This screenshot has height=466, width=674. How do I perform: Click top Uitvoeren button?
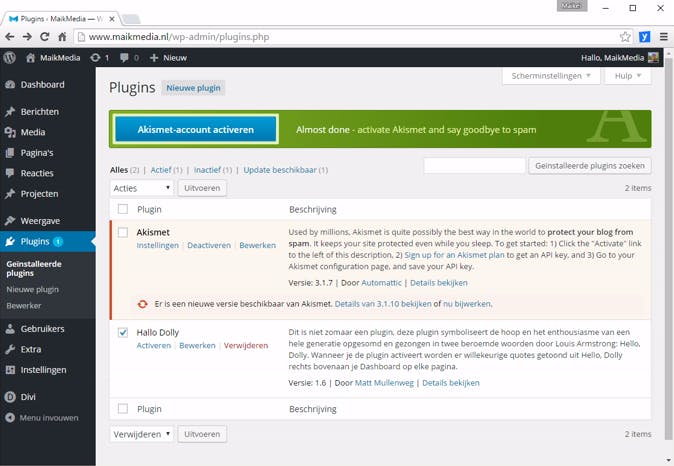[x=202, y=188]
